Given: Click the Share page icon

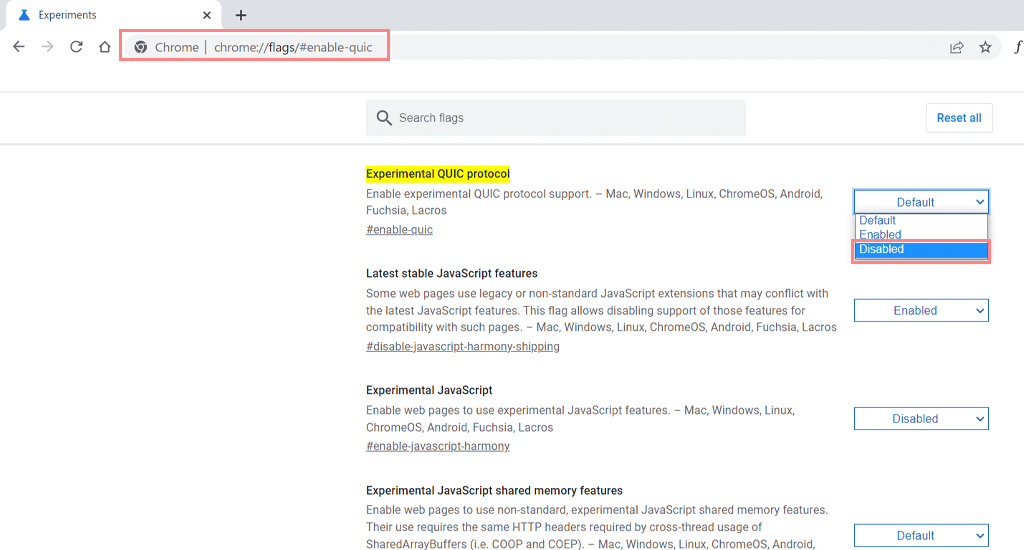Looking at the screenshot, I should click(x=957, y=47).
